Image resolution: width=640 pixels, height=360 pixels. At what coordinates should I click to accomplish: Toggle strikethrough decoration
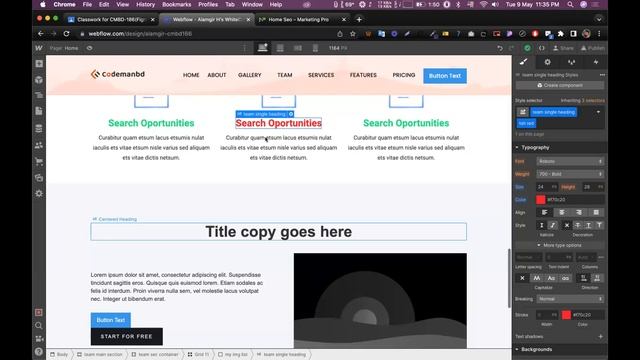coord(578,225)
